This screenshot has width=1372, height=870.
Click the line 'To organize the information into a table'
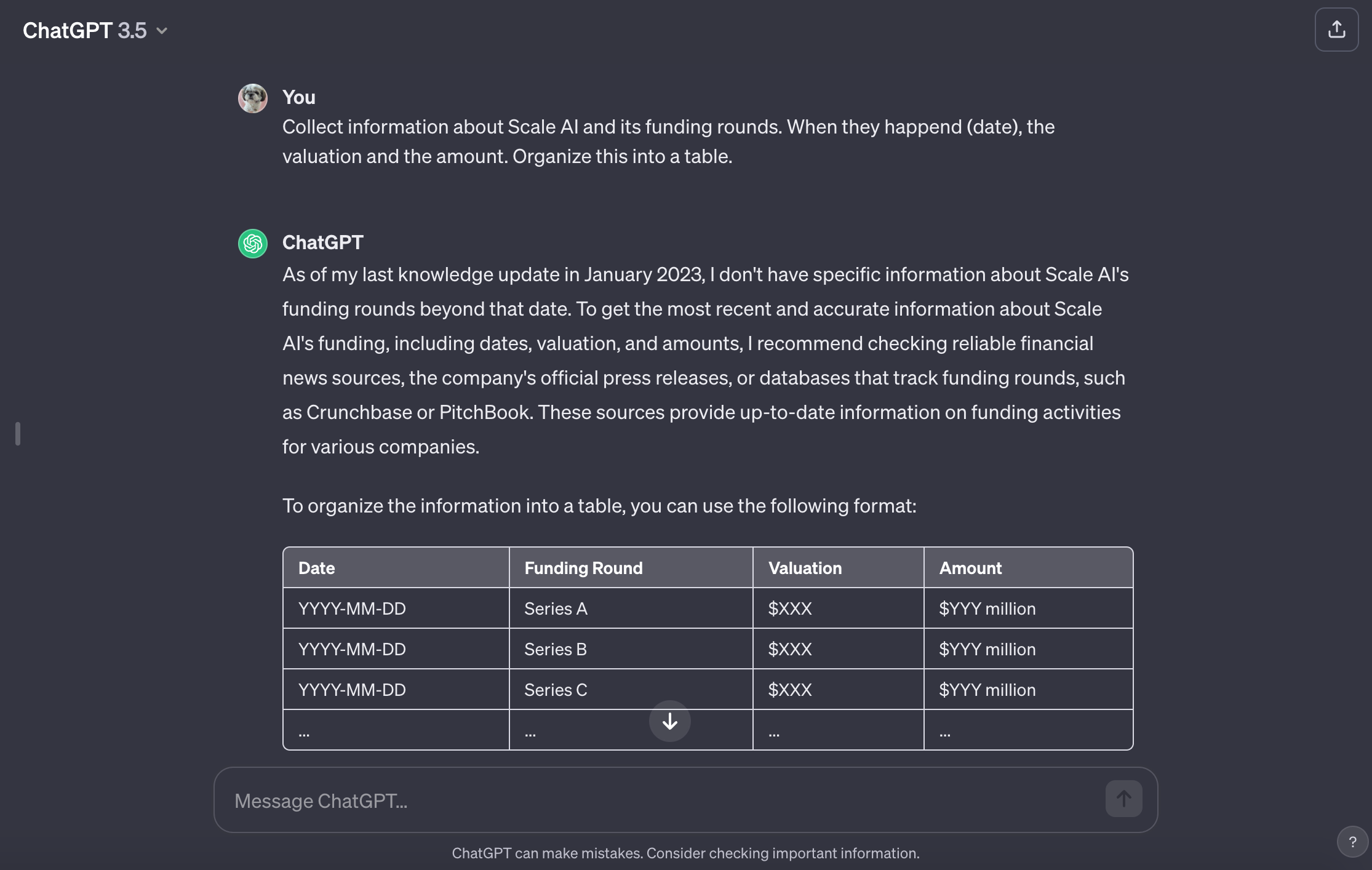pos(599,506)
